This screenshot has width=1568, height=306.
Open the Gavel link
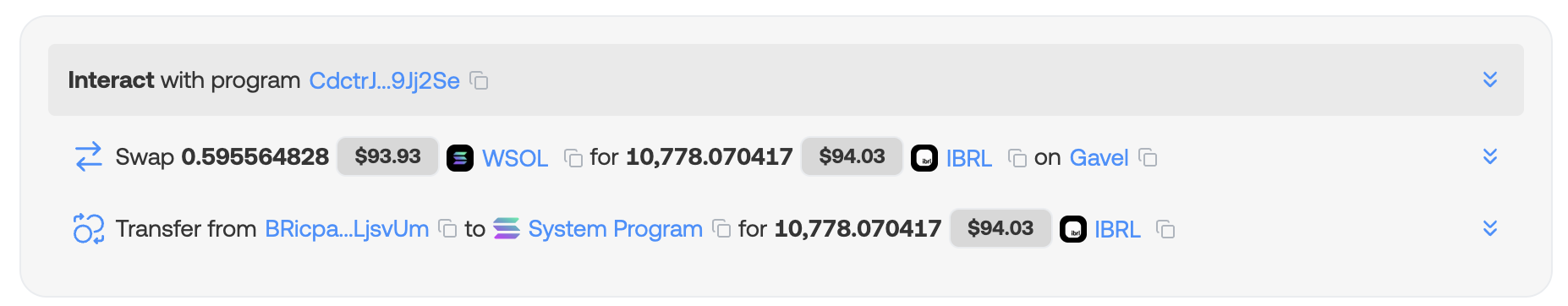pyautogui.click(x=1099, y=158)
